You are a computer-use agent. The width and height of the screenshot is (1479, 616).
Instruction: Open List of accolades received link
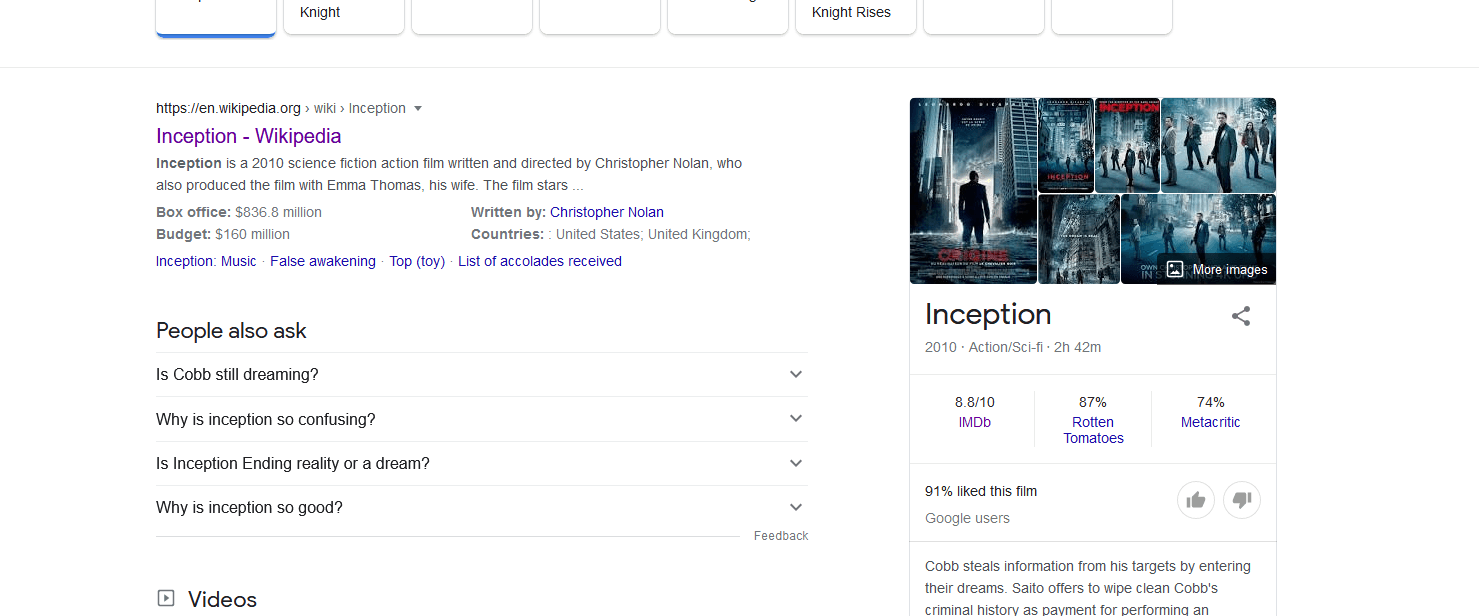point(540,261)
